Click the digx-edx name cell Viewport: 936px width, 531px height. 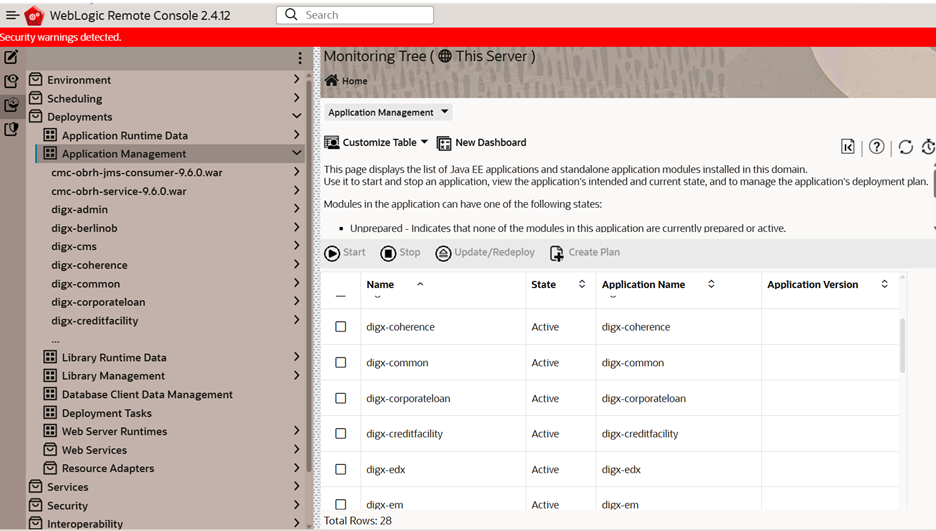click(386, 470)
